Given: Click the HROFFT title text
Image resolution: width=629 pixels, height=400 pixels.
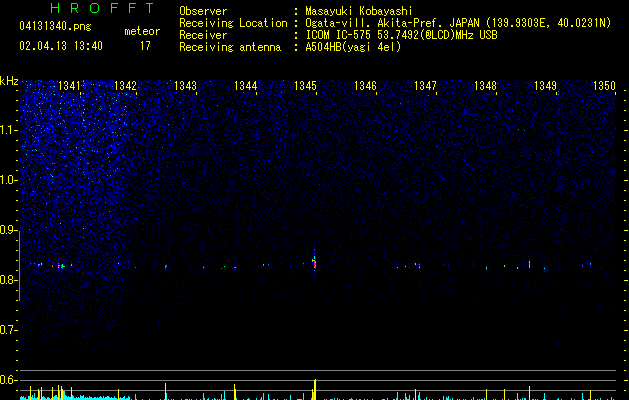Looking at the screenshot, I should point(102,8).
